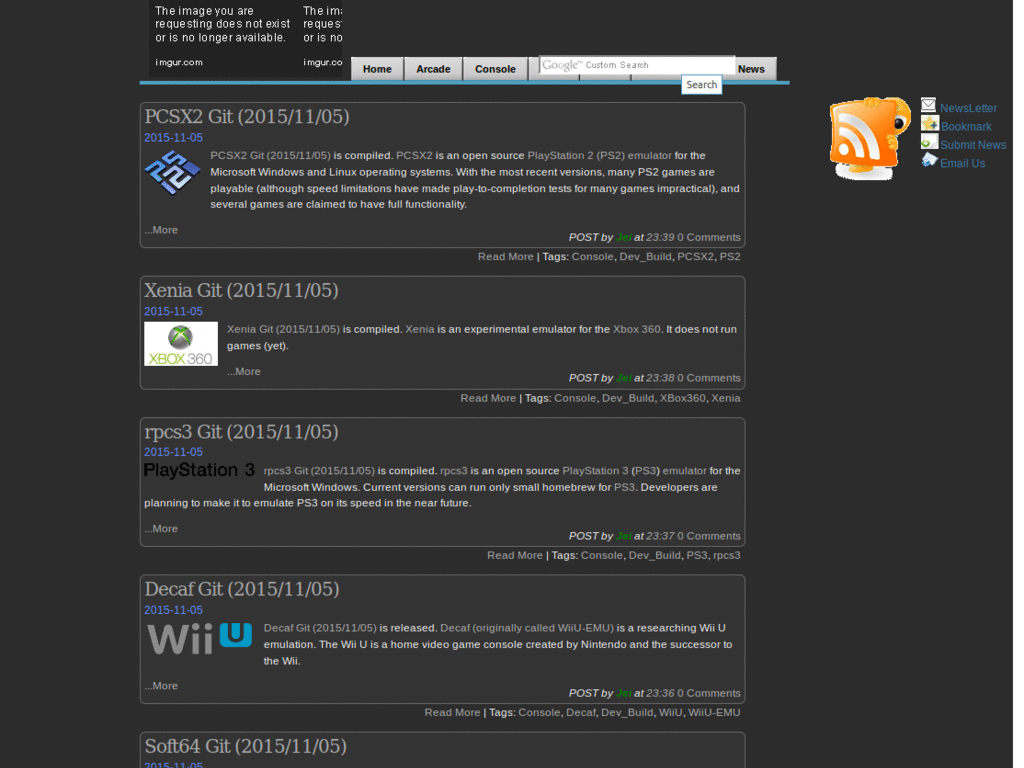Click the Xbox 360 link in Xenia description
This screenshot has width=1024, height=768.
click(x=636, y=329)
